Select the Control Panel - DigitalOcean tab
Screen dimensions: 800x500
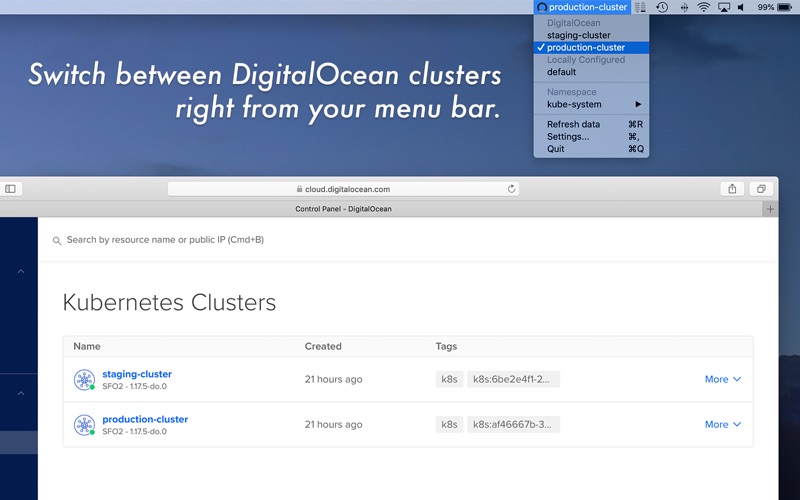point(343,209)
